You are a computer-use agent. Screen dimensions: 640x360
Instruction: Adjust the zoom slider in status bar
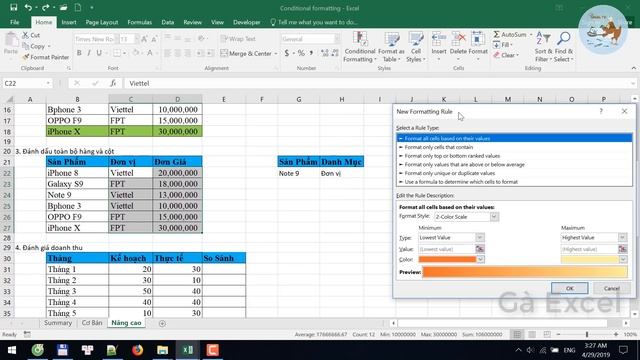coord(587,334)
